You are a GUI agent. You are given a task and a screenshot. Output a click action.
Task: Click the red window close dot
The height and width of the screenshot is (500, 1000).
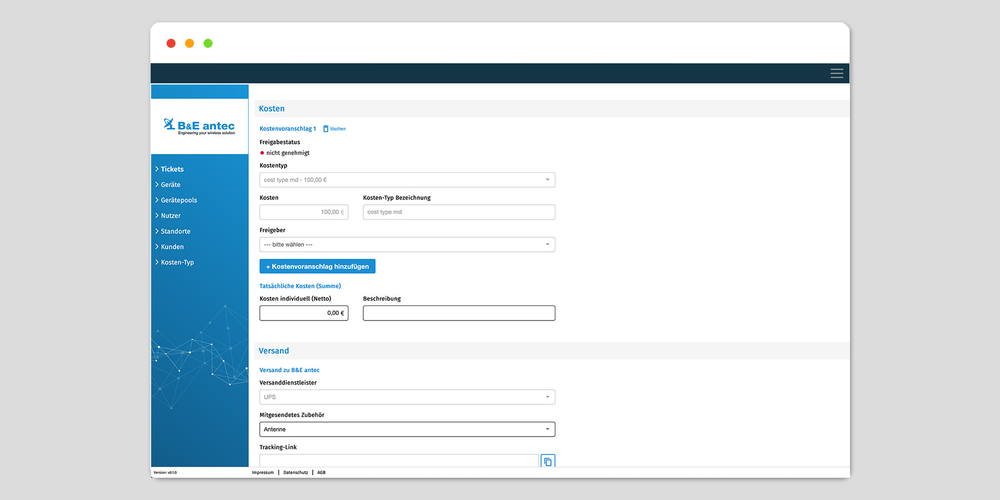coord(171,43)
